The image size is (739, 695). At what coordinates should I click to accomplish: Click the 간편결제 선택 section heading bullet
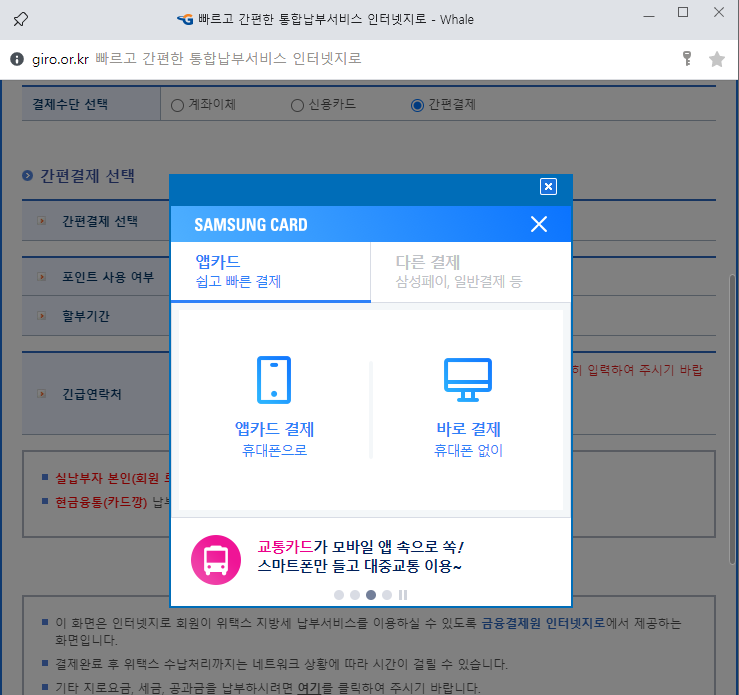(x=27, y=176)
